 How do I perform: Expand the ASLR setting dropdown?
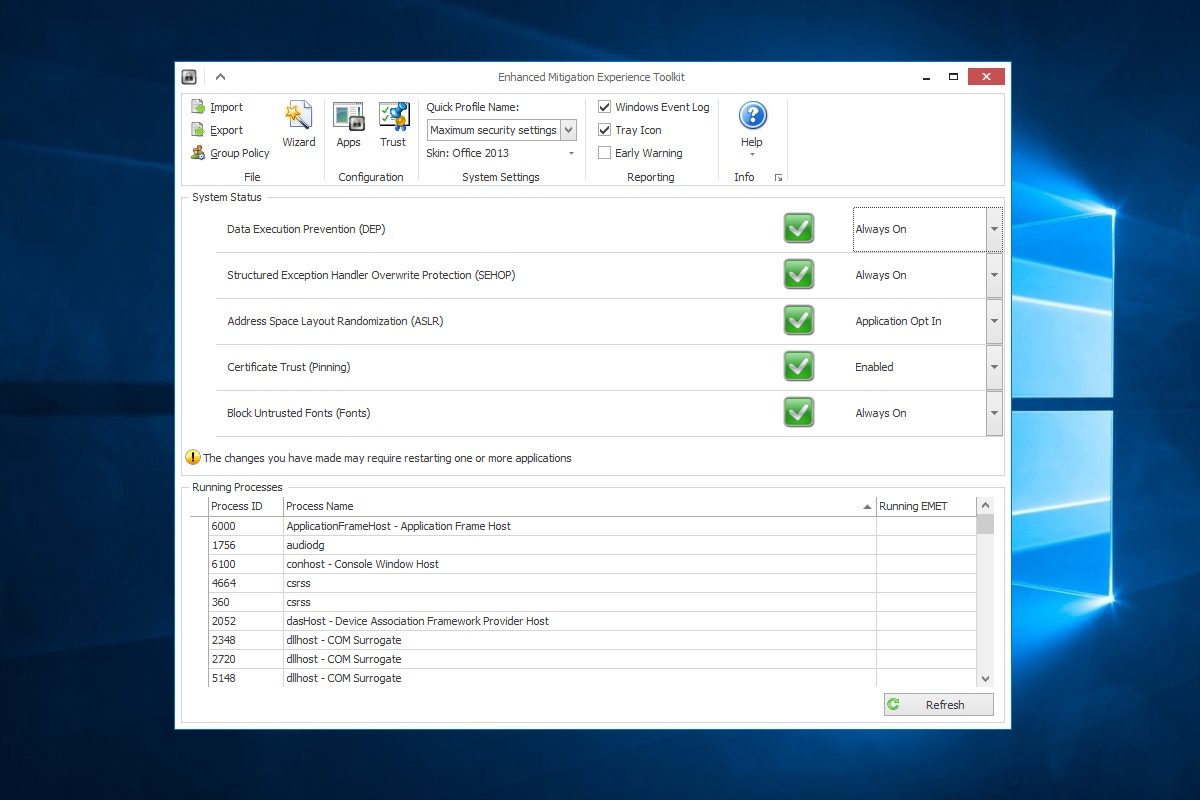click(994, 321)
